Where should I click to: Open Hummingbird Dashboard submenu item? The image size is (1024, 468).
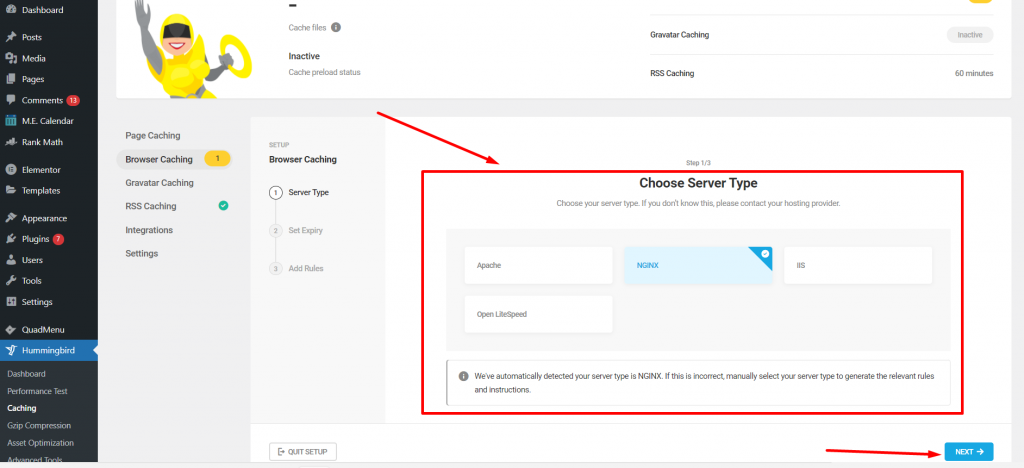point(26,374)
